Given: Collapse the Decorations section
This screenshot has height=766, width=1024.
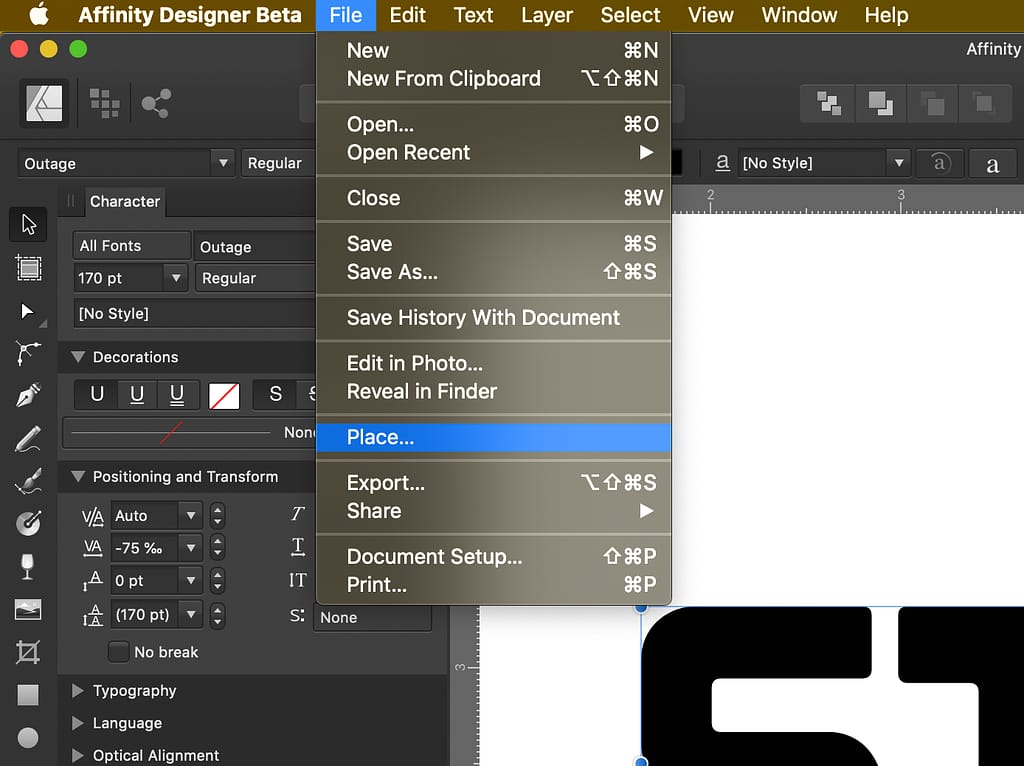Looking at the screenshot, I should (x=79, y=356).
